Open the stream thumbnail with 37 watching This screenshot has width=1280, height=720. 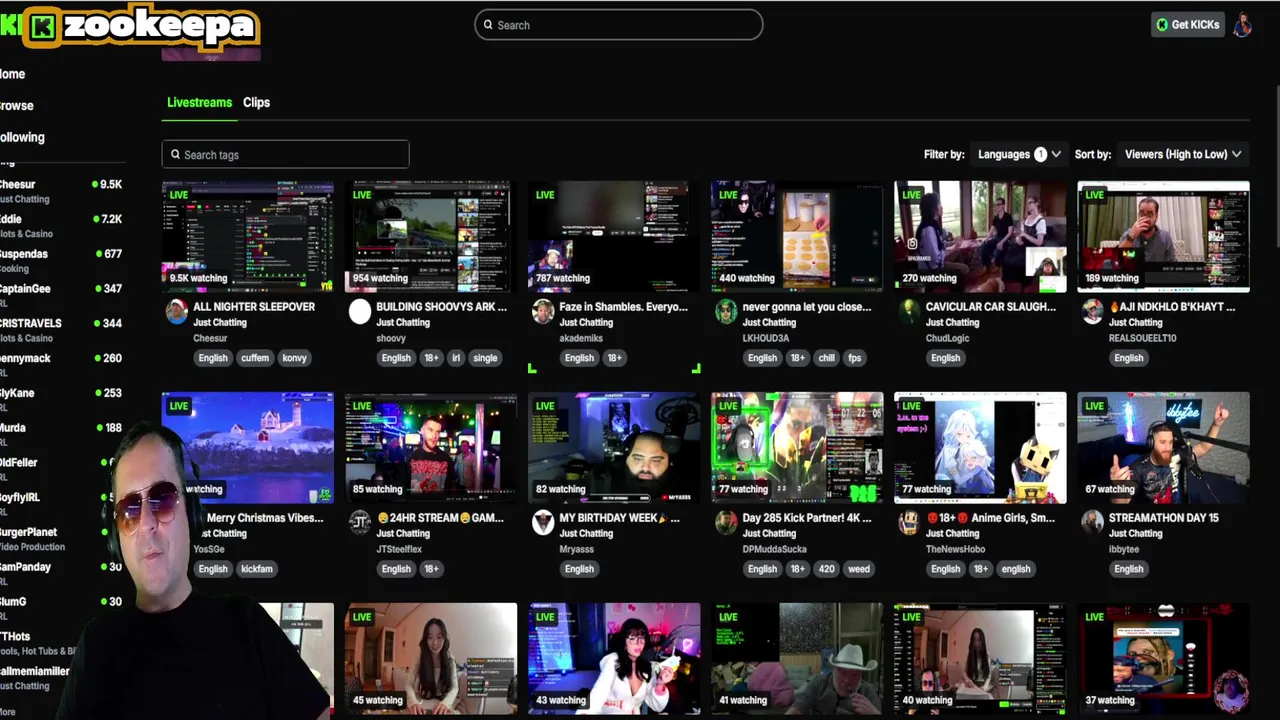1163,658
